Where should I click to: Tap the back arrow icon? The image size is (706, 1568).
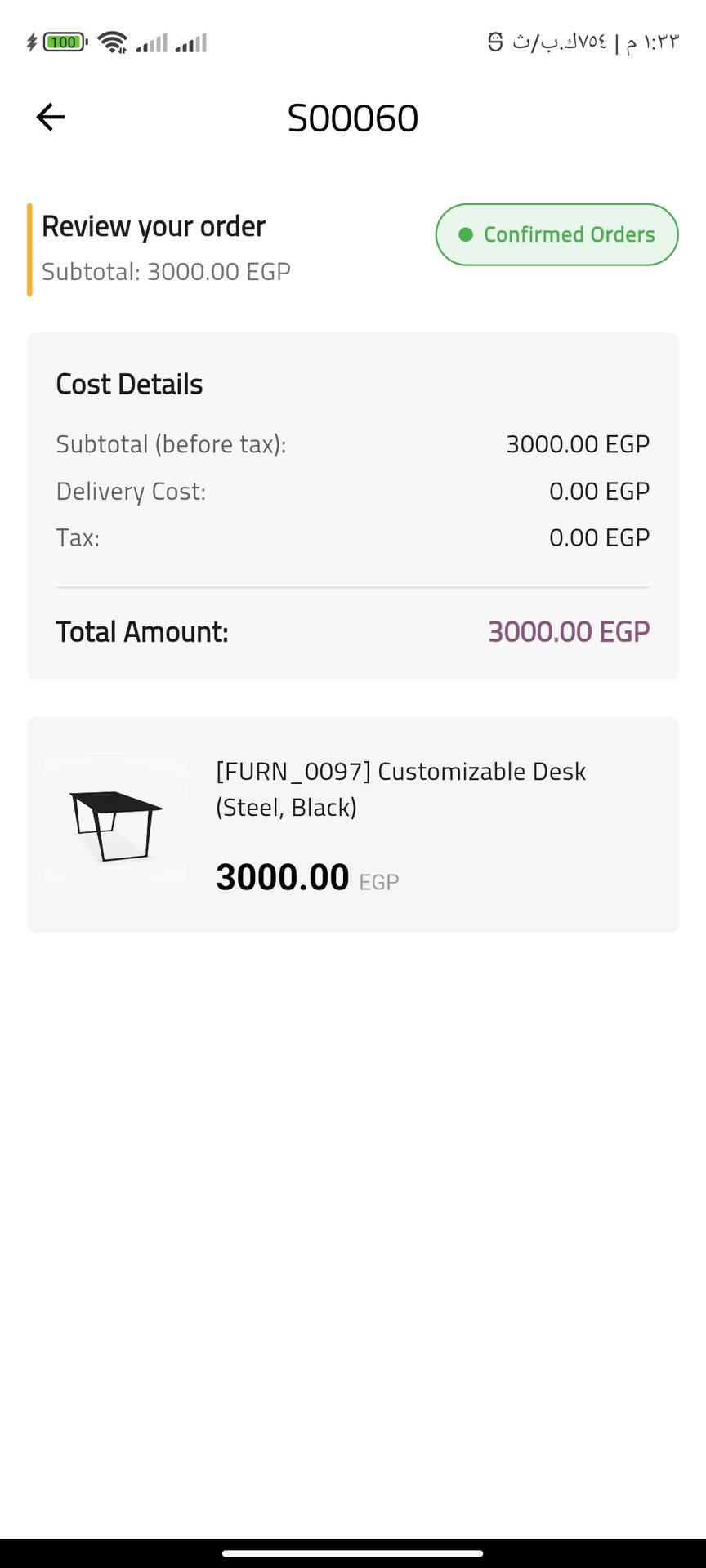pyautogui.click(x=51, y=118)
